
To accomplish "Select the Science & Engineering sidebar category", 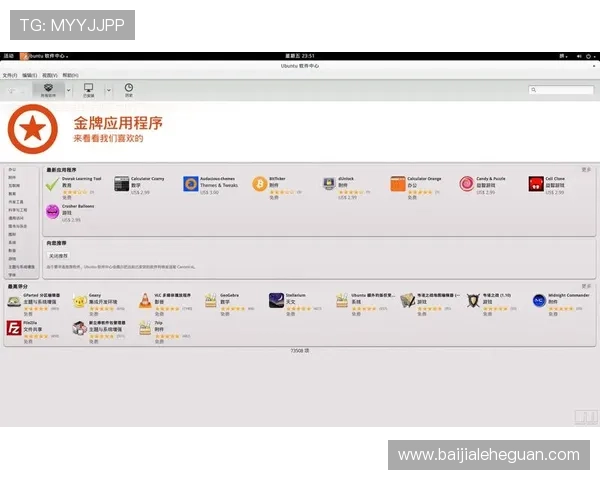I will (18, 210).
